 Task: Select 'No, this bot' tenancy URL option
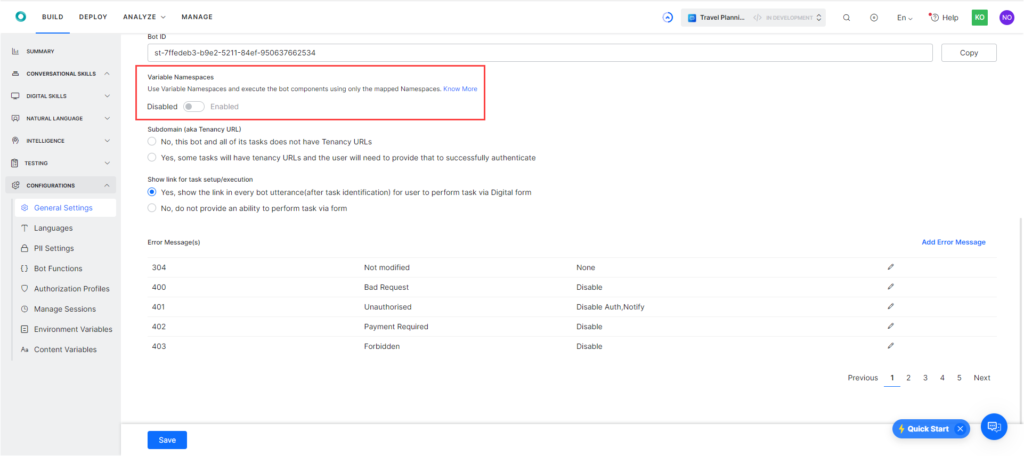click(152, 142)
